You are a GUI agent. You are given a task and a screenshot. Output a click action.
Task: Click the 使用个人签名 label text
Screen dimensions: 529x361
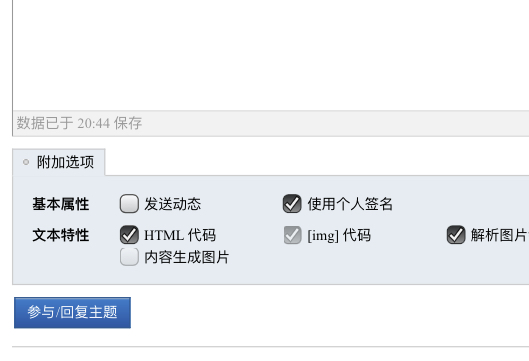350,204
